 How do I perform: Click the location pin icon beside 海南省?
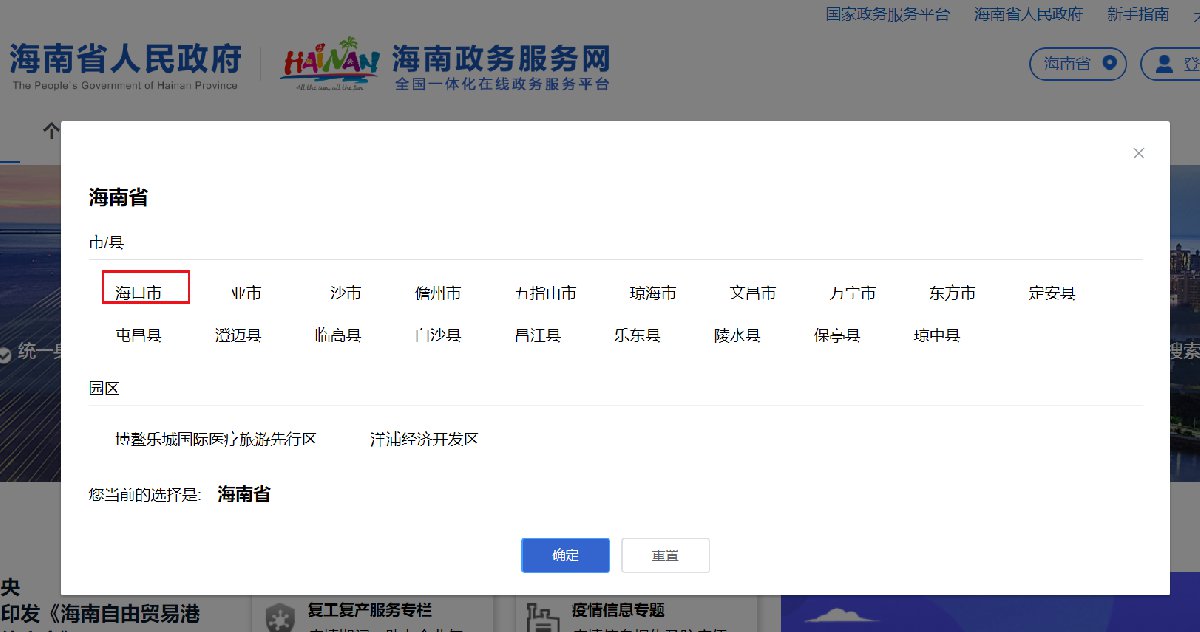click(x=1108, y=63)
